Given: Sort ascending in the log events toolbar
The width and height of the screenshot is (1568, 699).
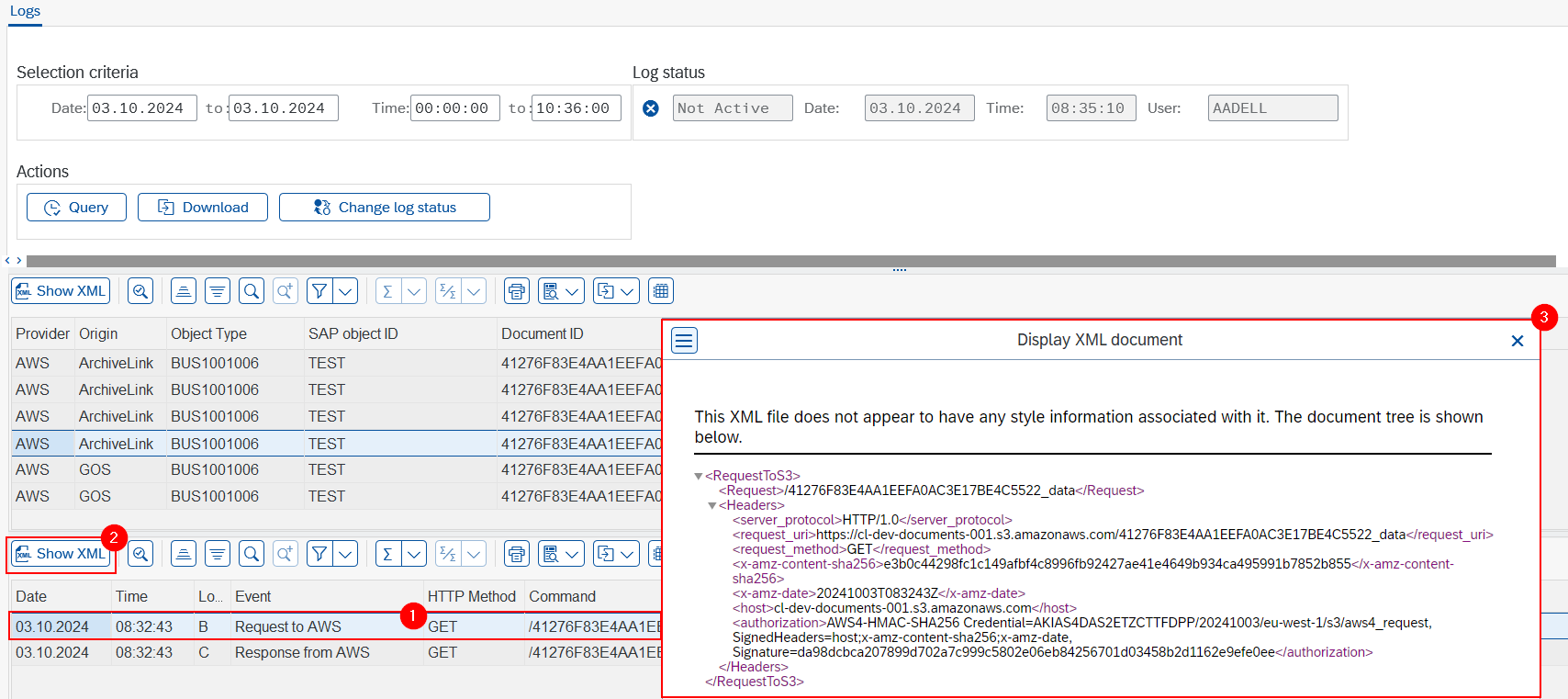Looking at the screenshot, I should (184, 554).
